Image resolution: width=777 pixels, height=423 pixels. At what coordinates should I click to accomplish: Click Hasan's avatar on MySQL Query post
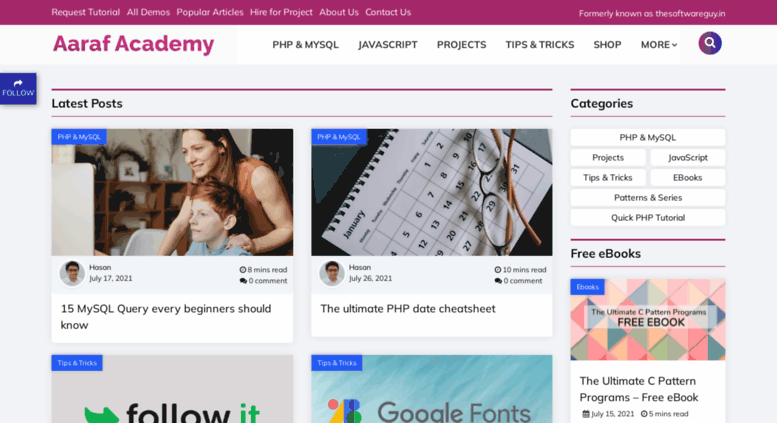pos(72,273)
